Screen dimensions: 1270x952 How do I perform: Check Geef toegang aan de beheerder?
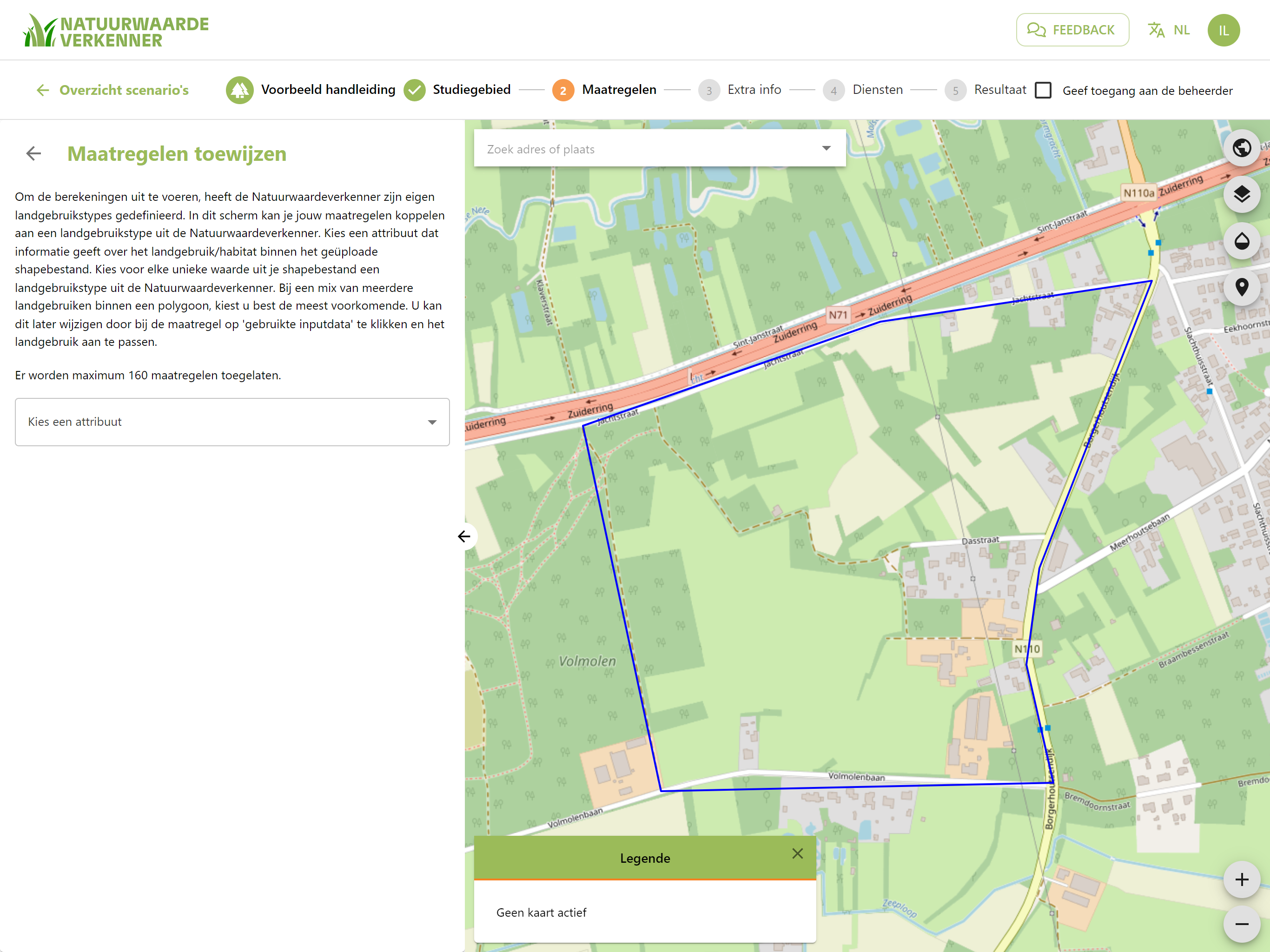(1043, 90)
